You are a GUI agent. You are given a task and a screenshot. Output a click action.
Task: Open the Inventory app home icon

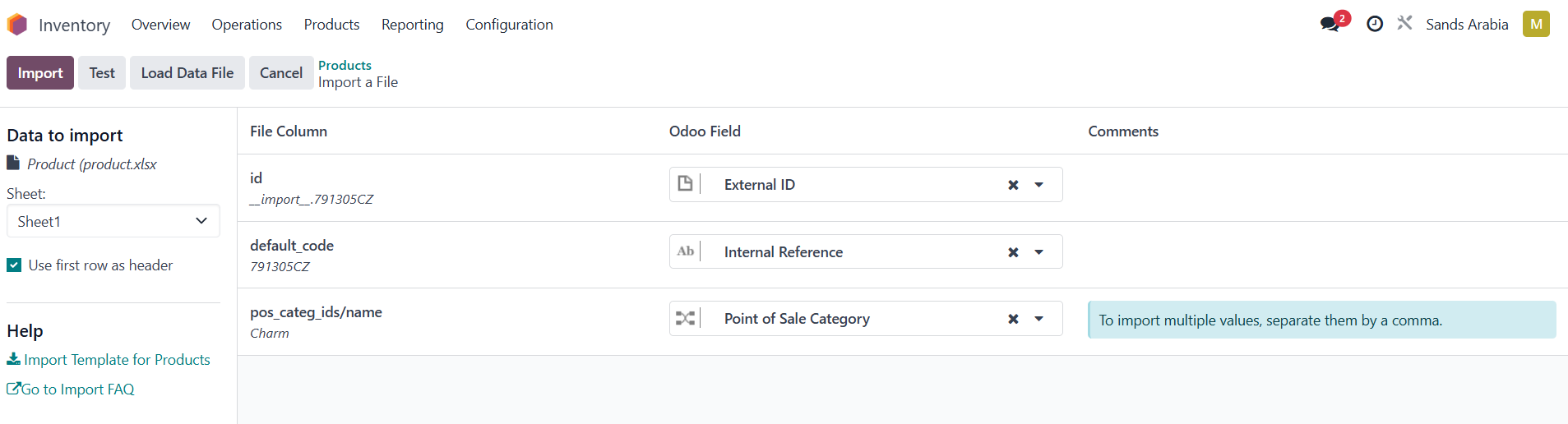(17, 25)
